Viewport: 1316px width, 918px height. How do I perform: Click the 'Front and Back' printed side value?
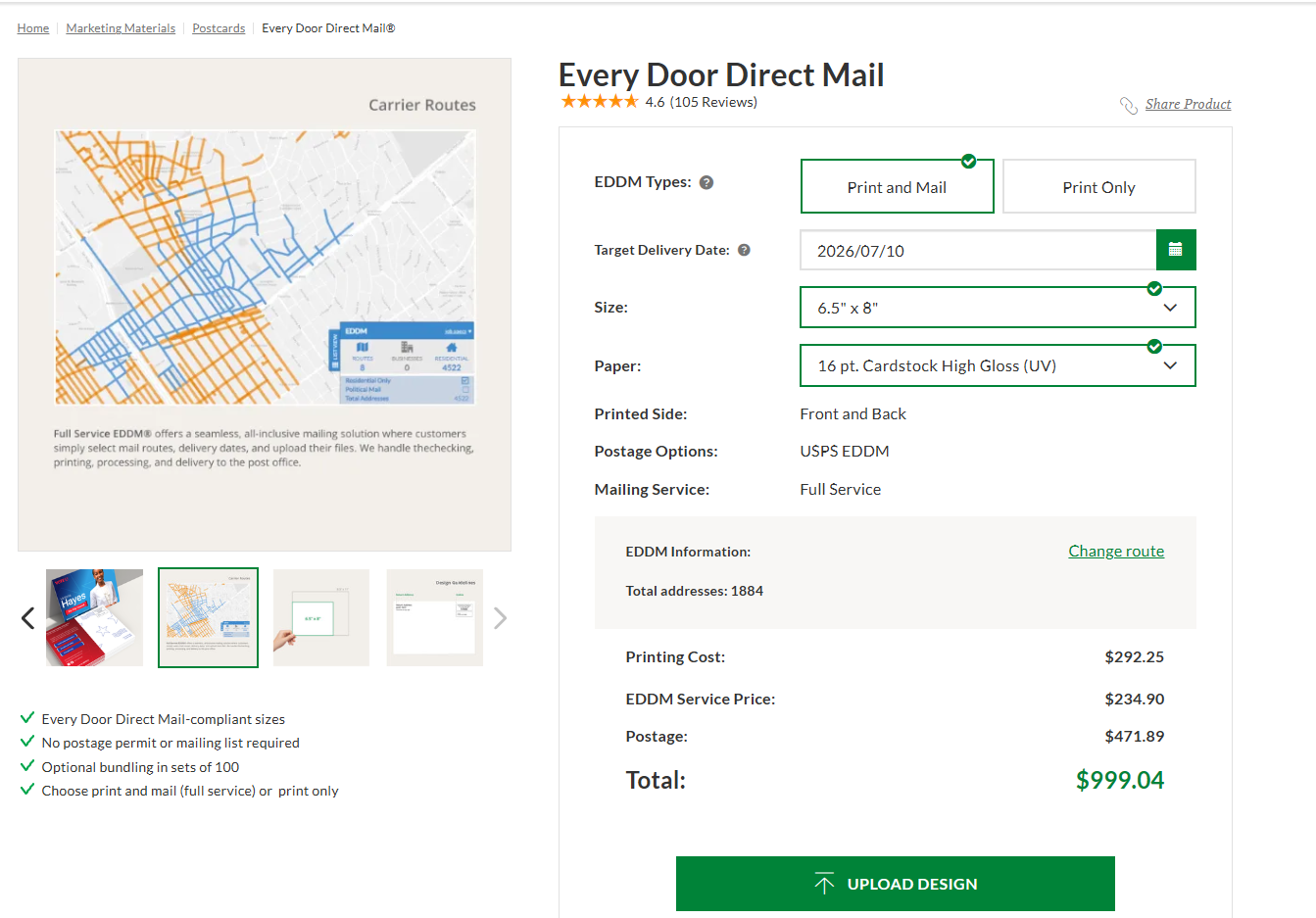coord(853,413)
